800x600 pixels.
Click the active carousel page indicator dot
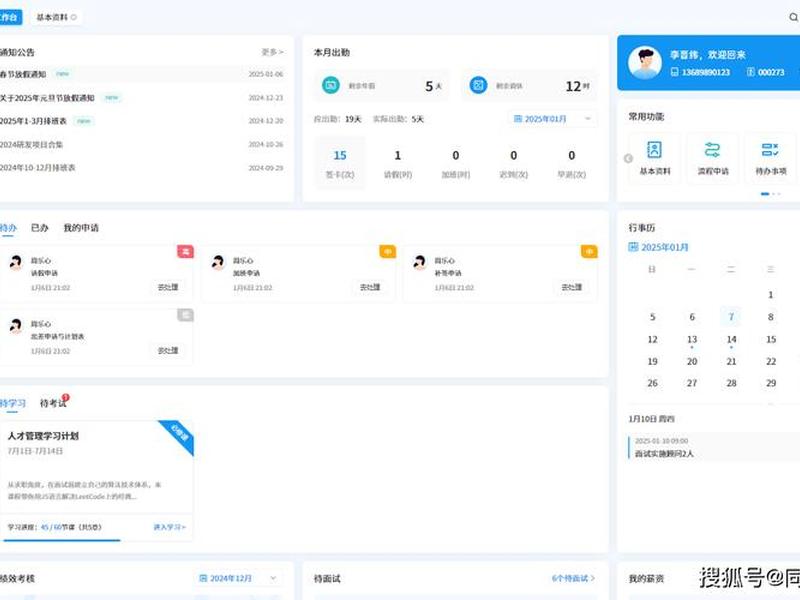point(765,194)
